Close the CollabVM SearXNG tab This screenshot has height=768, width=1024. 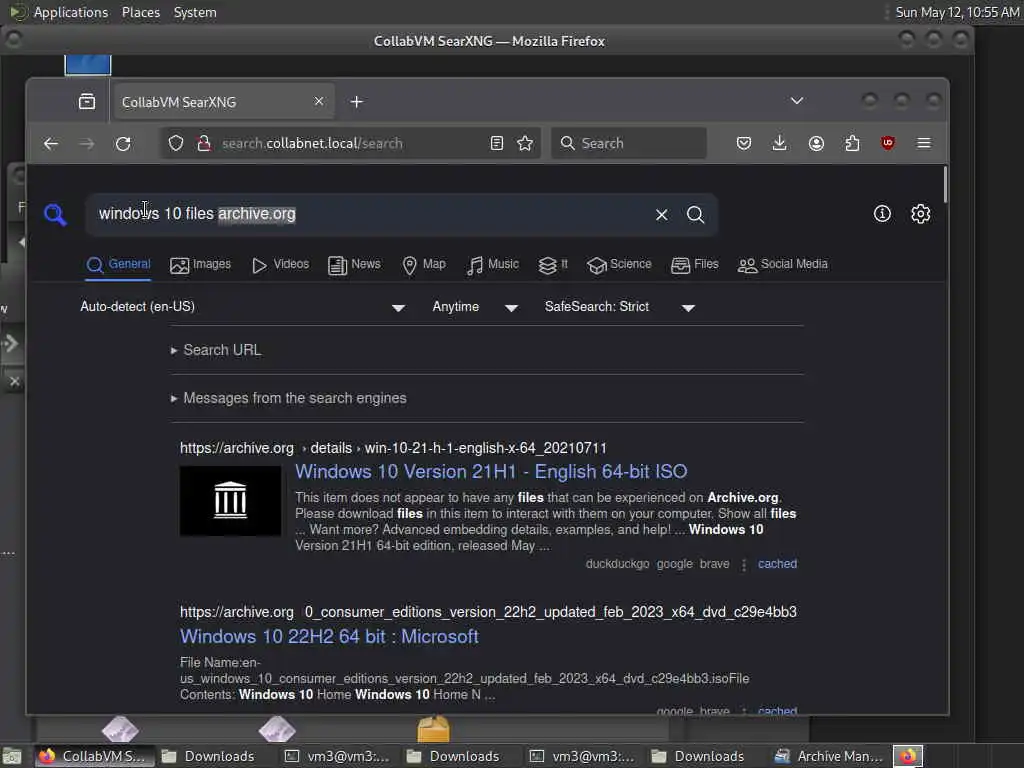319,101
